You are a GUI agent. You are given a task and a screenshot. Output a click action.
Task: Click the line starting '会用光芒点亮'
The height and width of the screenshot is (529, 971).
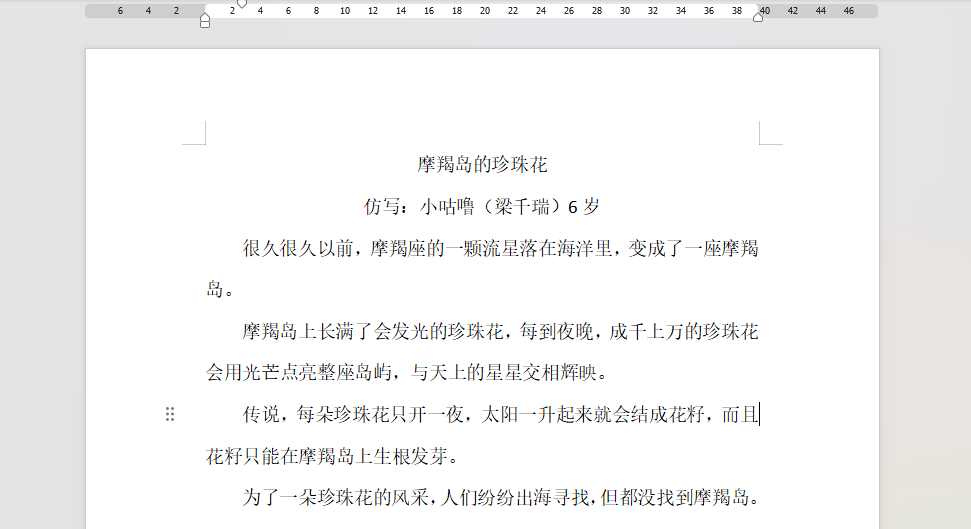[x=407, y=373]
